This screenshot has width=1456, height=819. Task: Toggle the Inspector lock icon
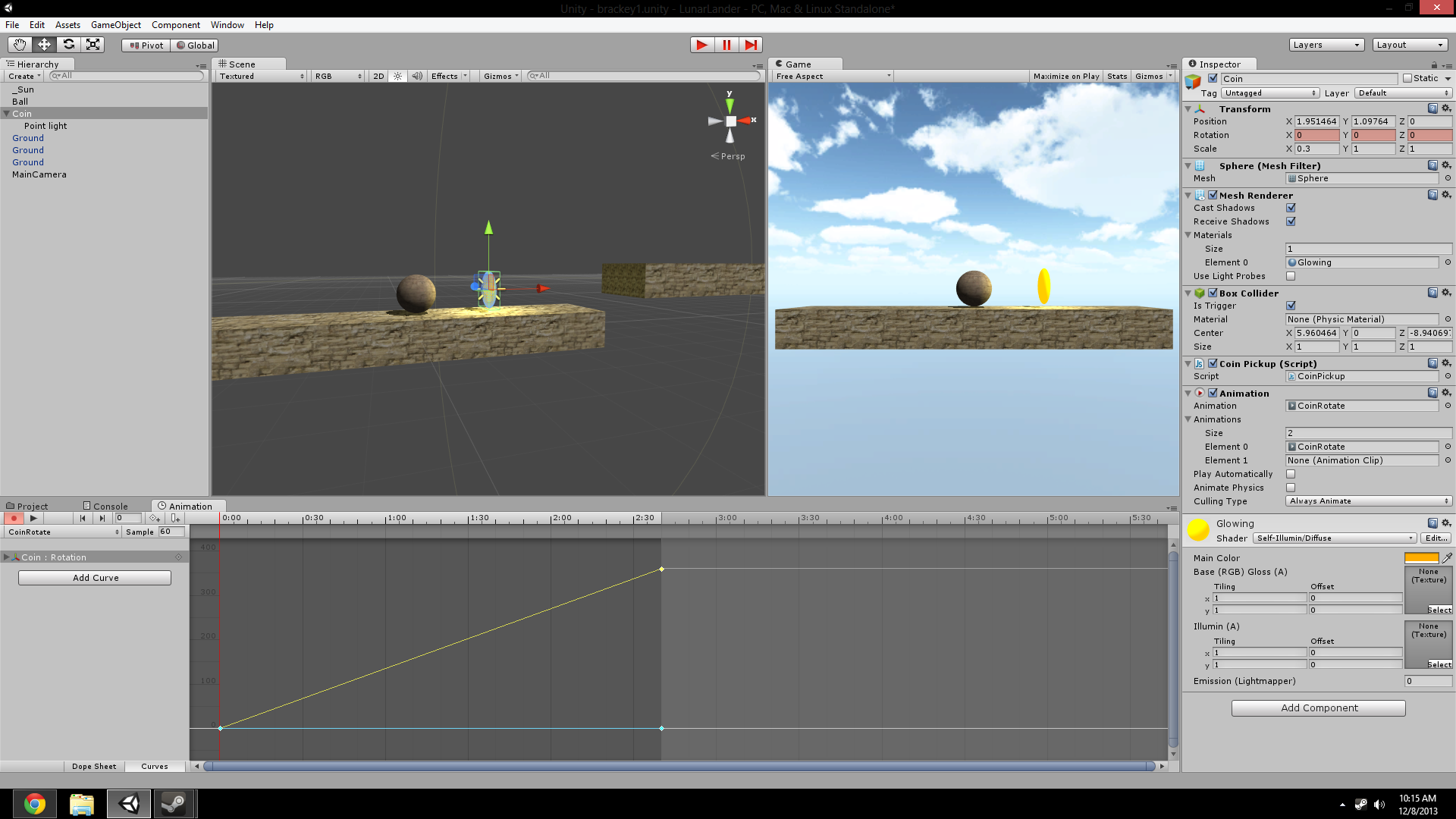click(1434, 65)
